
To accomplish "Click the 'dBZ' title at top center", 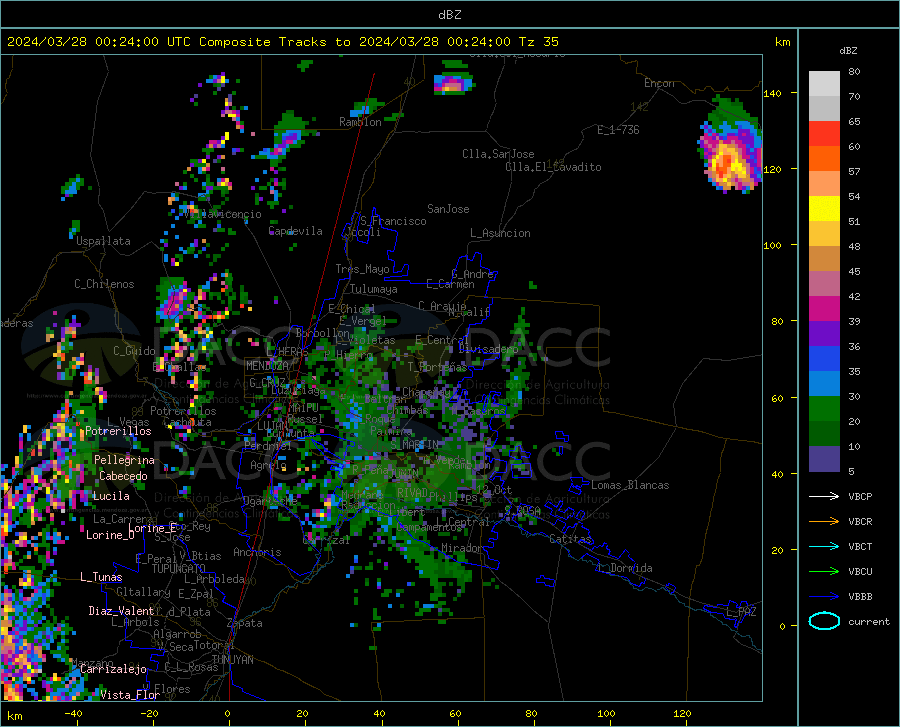I will click(449, 15).
